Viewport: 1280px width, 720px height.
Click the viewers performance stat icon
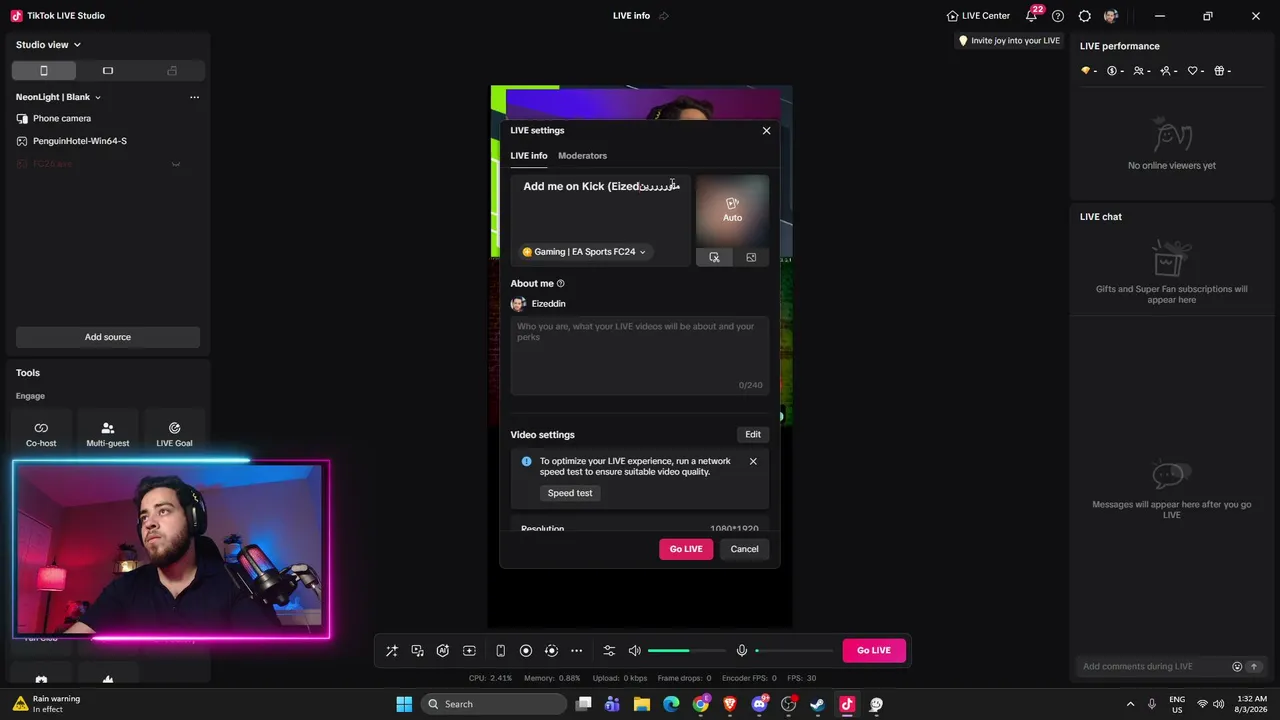[x=1141, y=71]
